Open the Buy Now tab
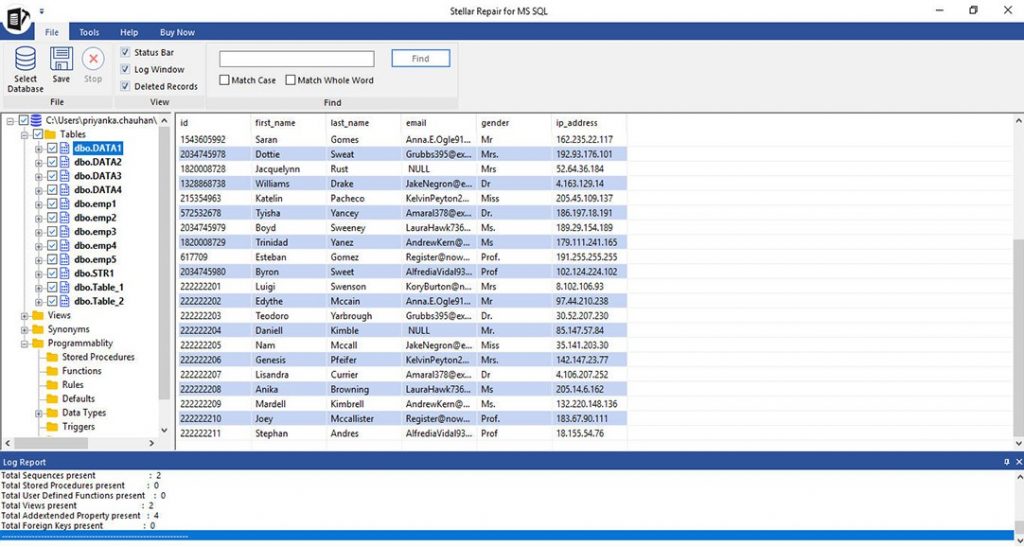Screen dimensions: 1024x547 click(x=178, y=32)
